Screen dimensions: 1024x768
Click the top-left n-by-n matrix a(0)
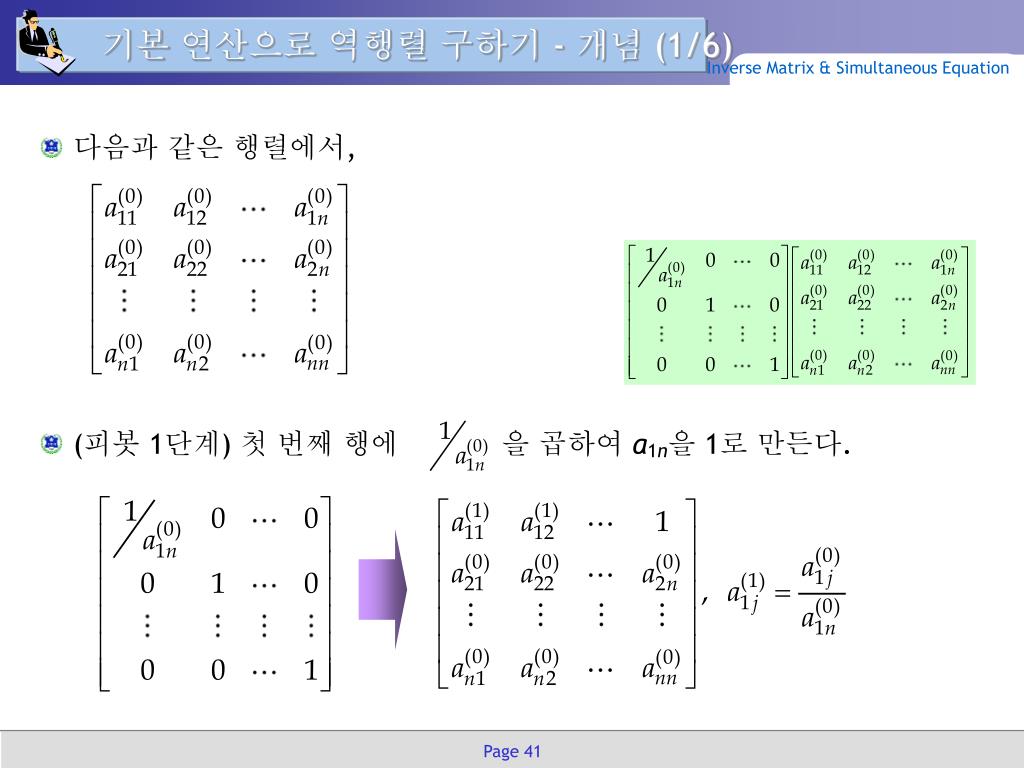pyautogui.click(x=219, y=279)
